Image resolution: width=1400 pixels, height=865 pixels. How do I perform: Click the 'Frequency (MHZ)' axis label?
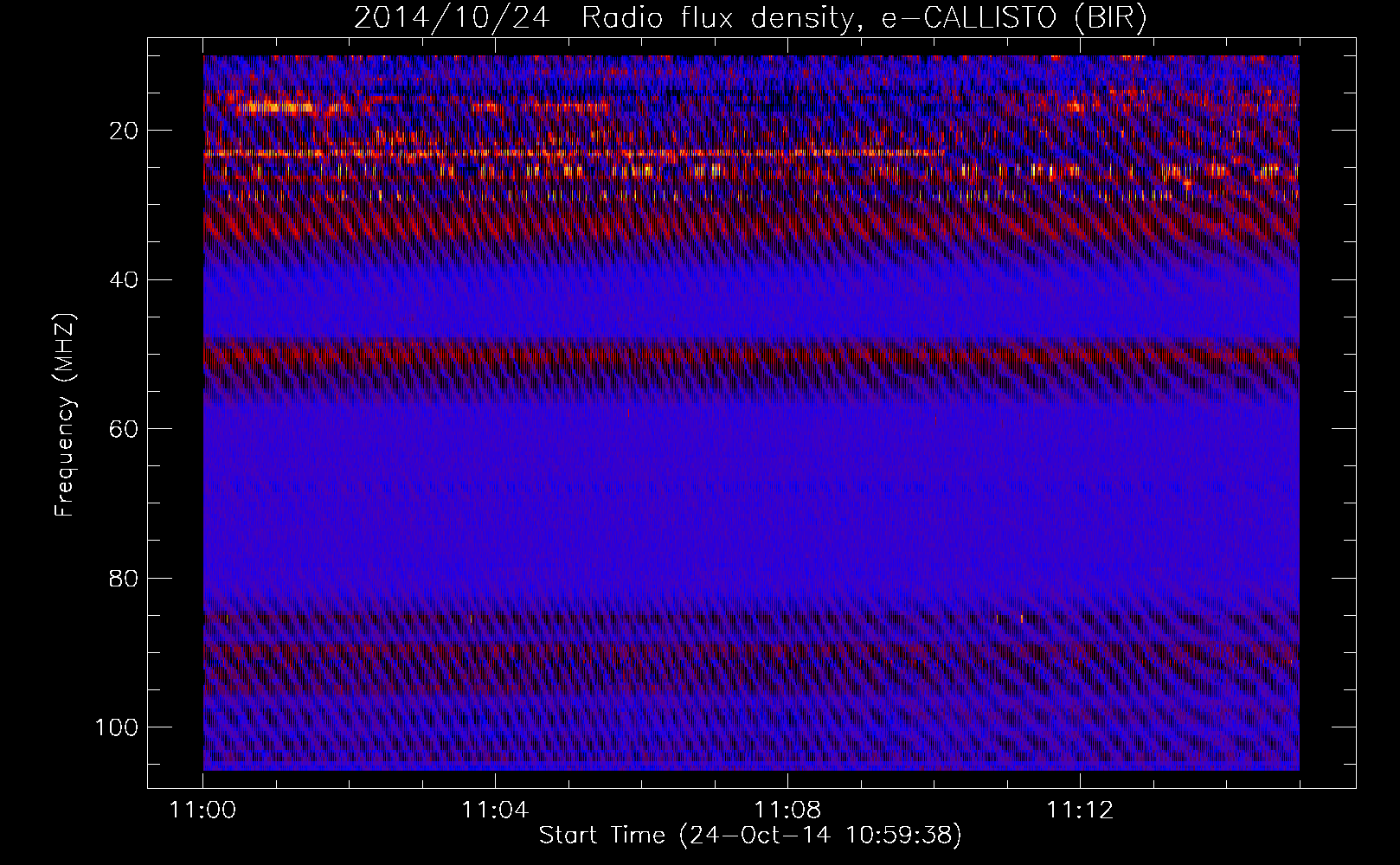click(65, 415)
